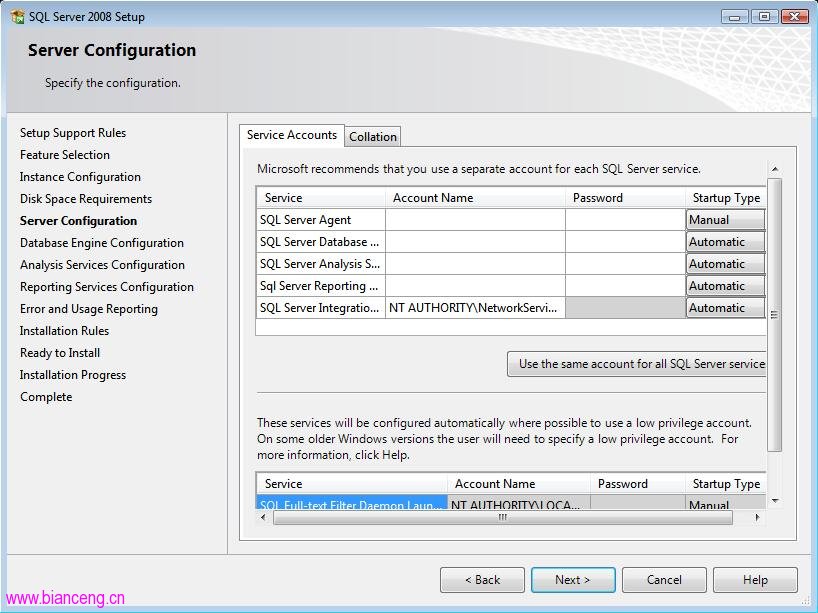Open Startup Type dropdown for SQL Server Integration
The height and width of the screenshot is (613, 818).
[x=725, y=308]
